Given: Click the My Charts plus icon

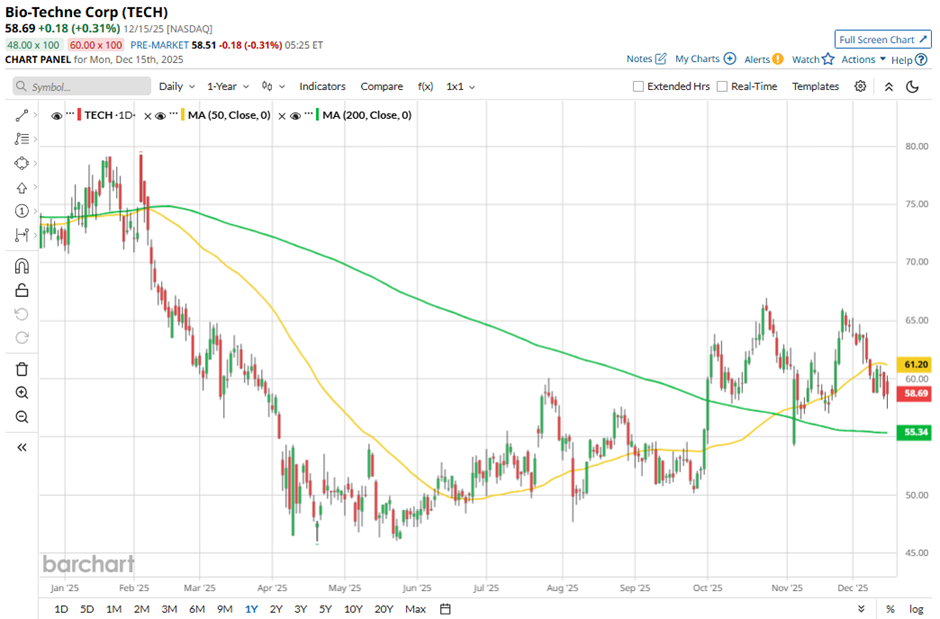Looking at the screenshot, I should point(730,59).
